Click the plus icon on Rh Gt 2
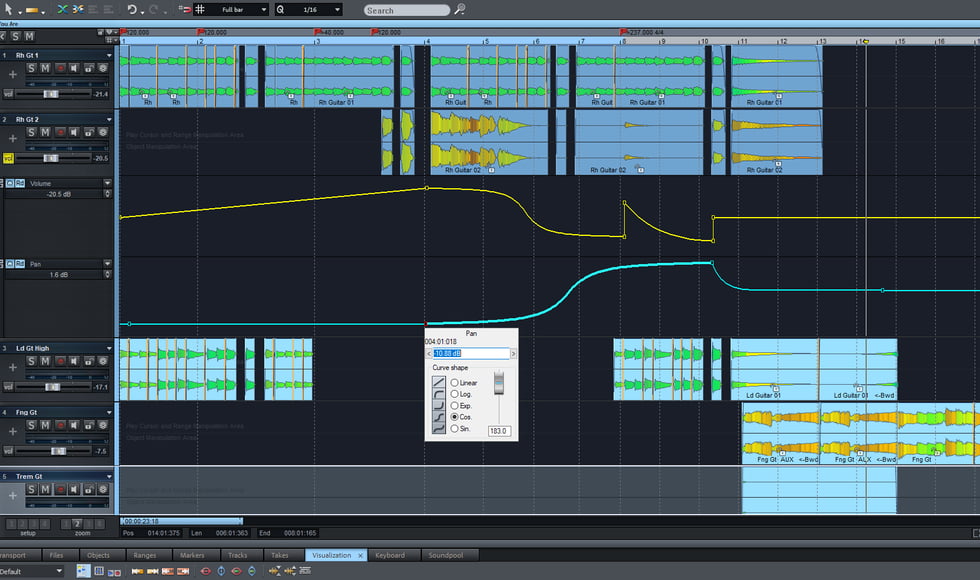The height and width of the screenshot is (580, 980). tap(12, 138)
